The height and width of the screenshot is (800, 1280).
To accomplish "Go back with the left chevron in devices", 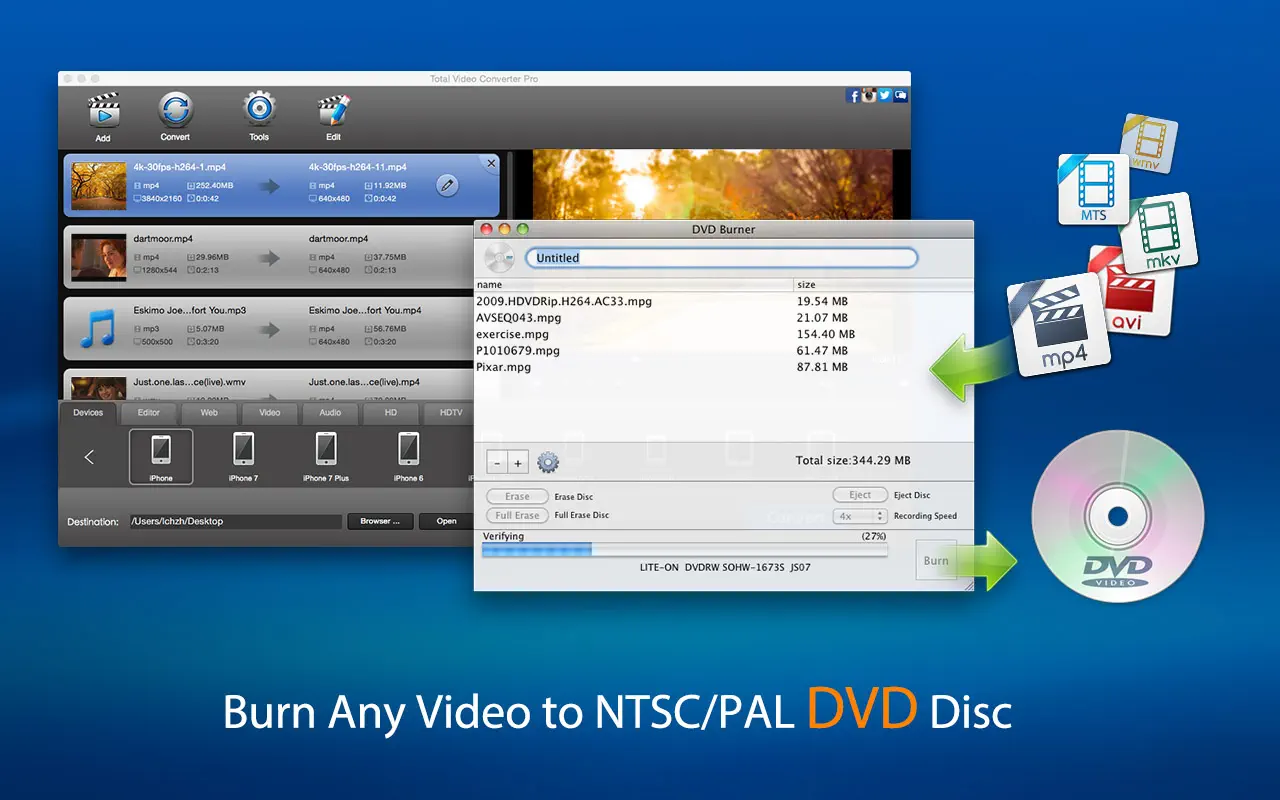I will (x=89, y=457).
